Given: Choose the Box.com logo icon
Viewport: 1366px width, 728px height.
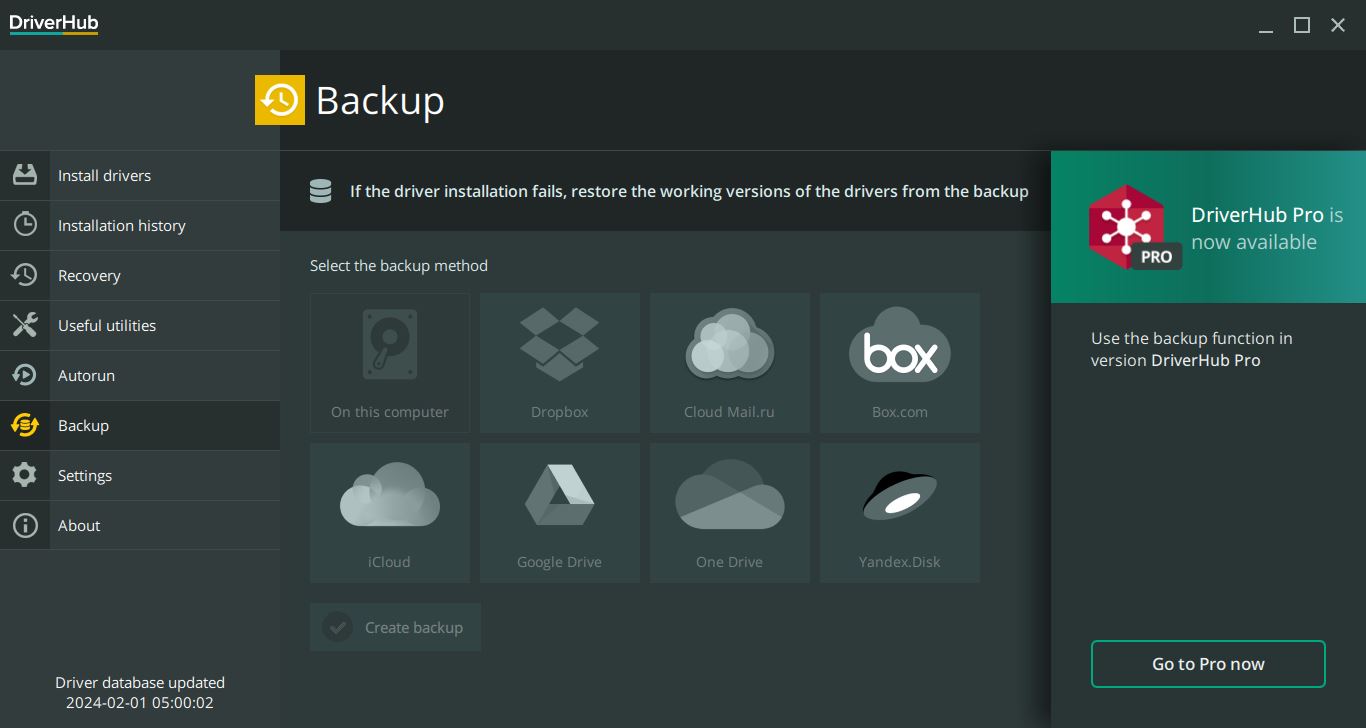Looking at the screenshot, I should point(900,345).
